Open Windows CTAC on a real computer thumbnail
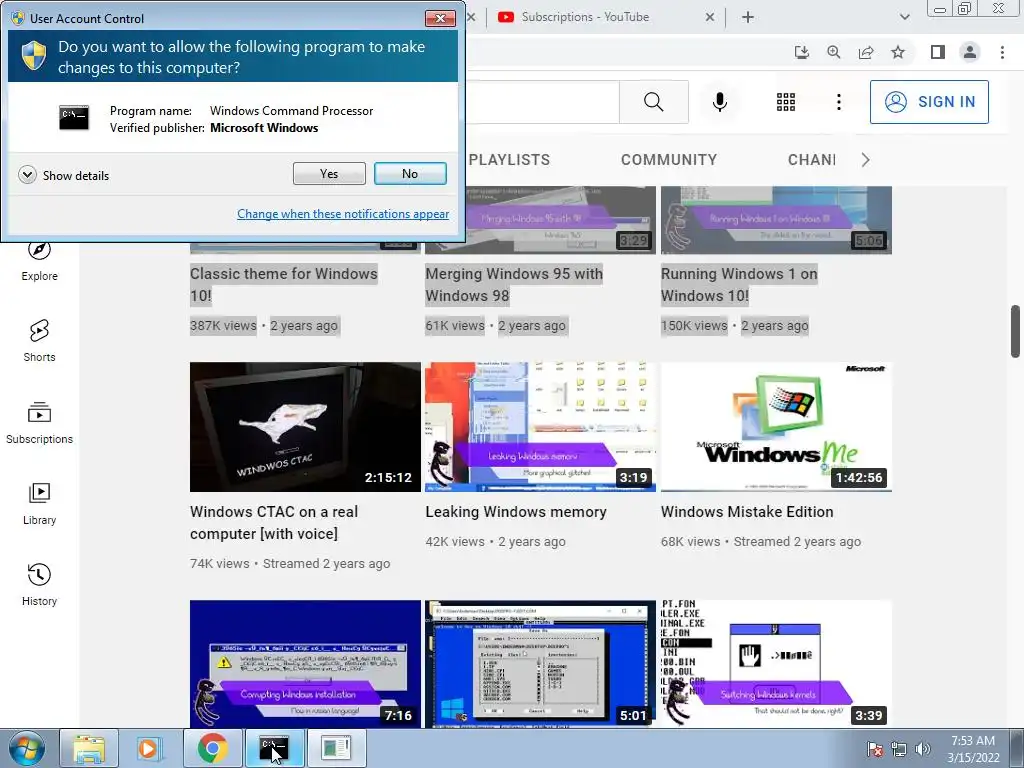Viewport: 1024px width, 768px height. click(305, 427)
